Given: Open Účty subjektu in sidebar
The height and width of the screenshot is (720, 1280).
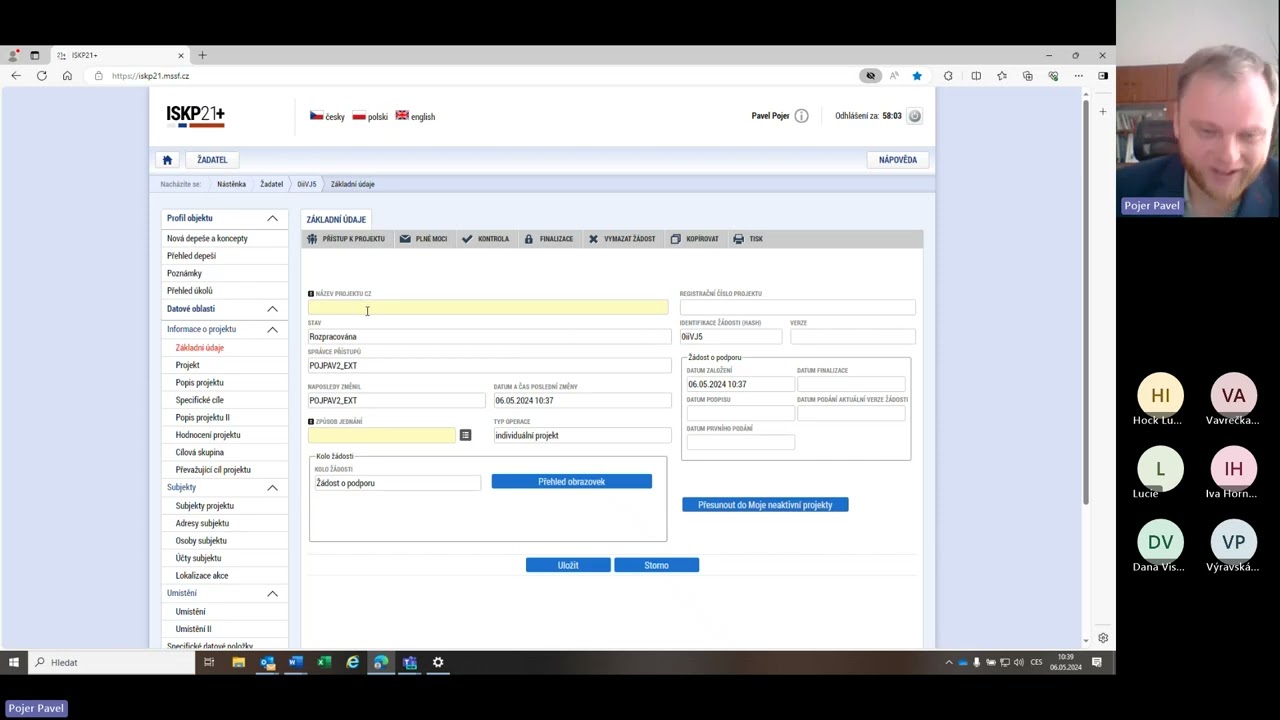Looking at the screenshot, I should pos(198,558).
